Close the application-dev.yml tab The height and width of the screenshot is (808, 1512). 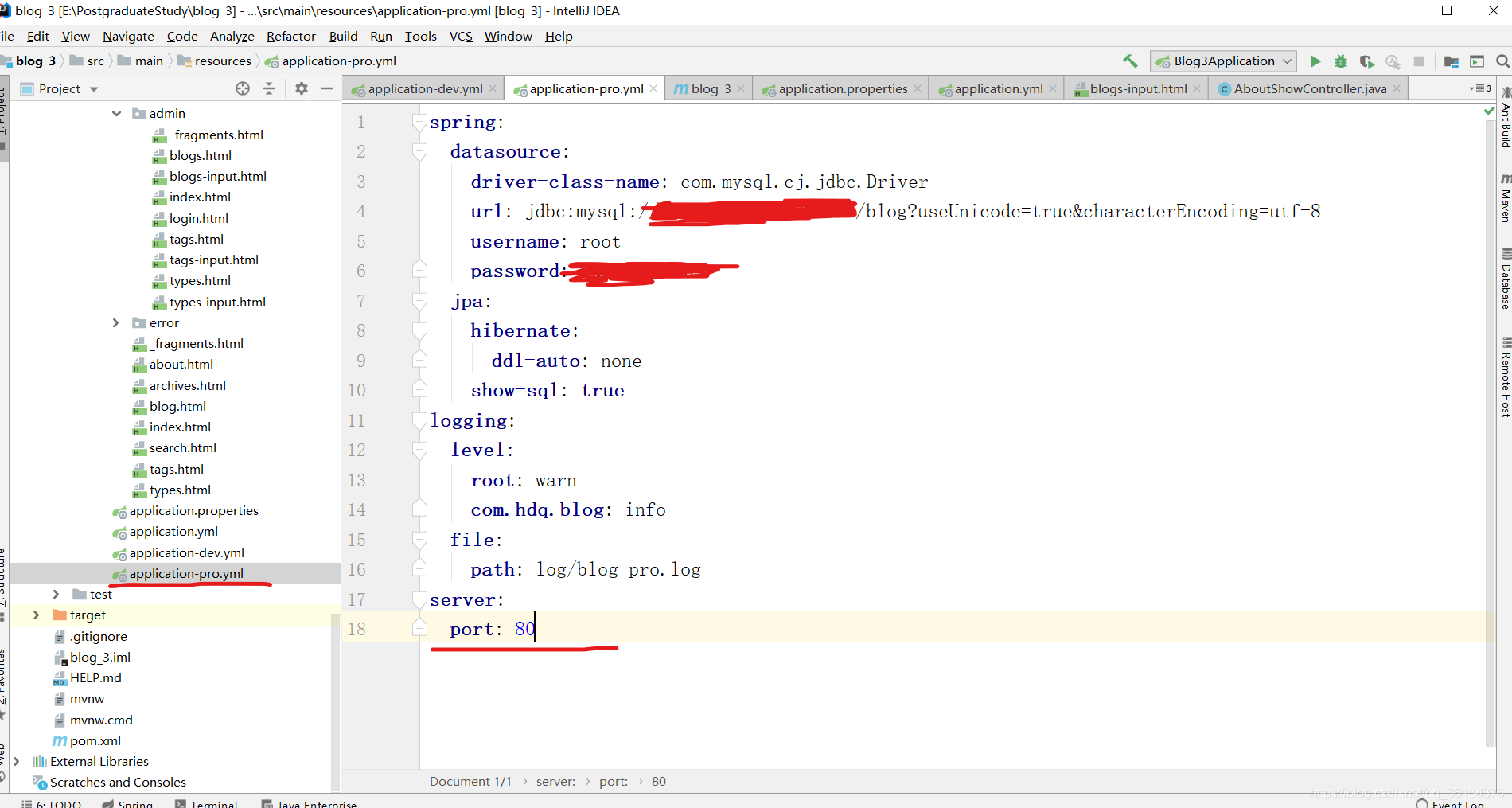(x=493, y=88)
